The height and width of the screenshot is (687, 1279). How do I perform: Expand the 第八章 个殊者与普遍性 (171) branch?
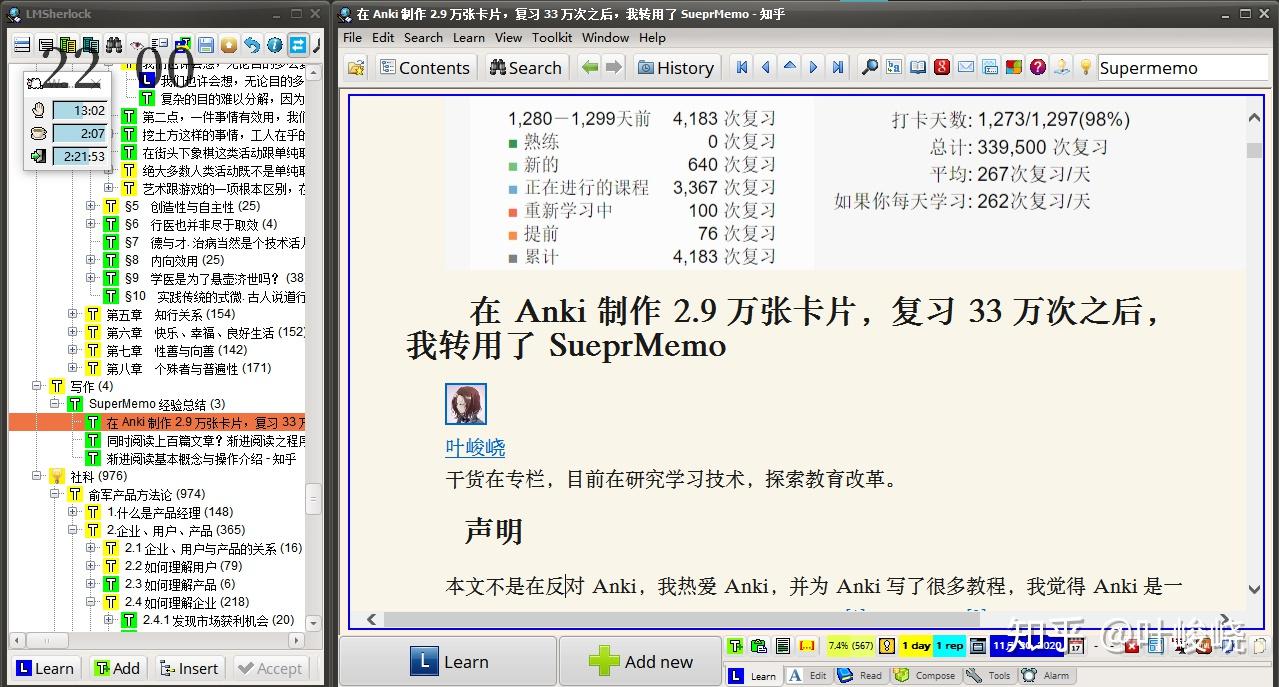point(73,368)
